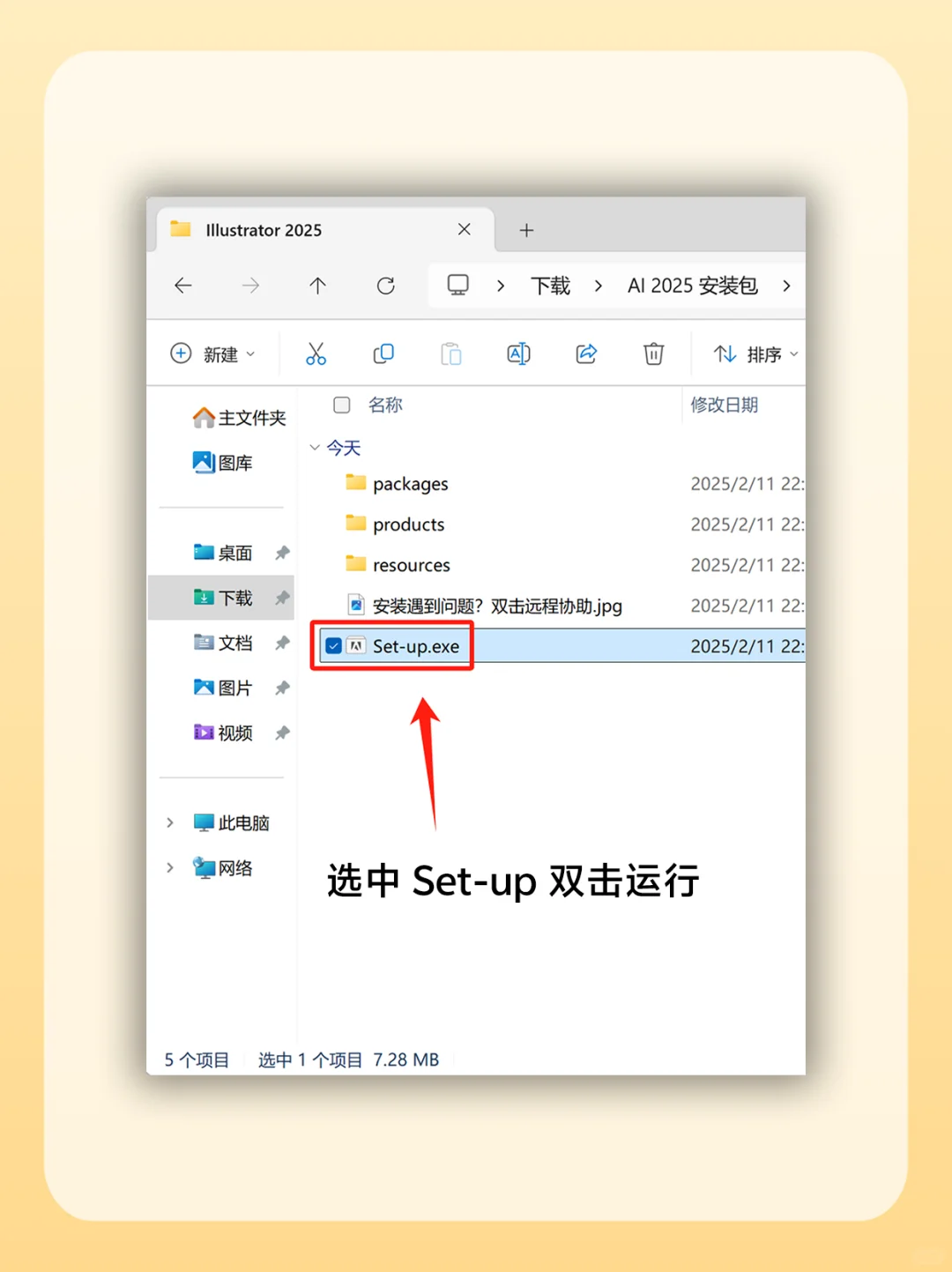The height and width of the screenshot is (1272, 952).
Task: Share the file using the Share icon
Action: 586,353
